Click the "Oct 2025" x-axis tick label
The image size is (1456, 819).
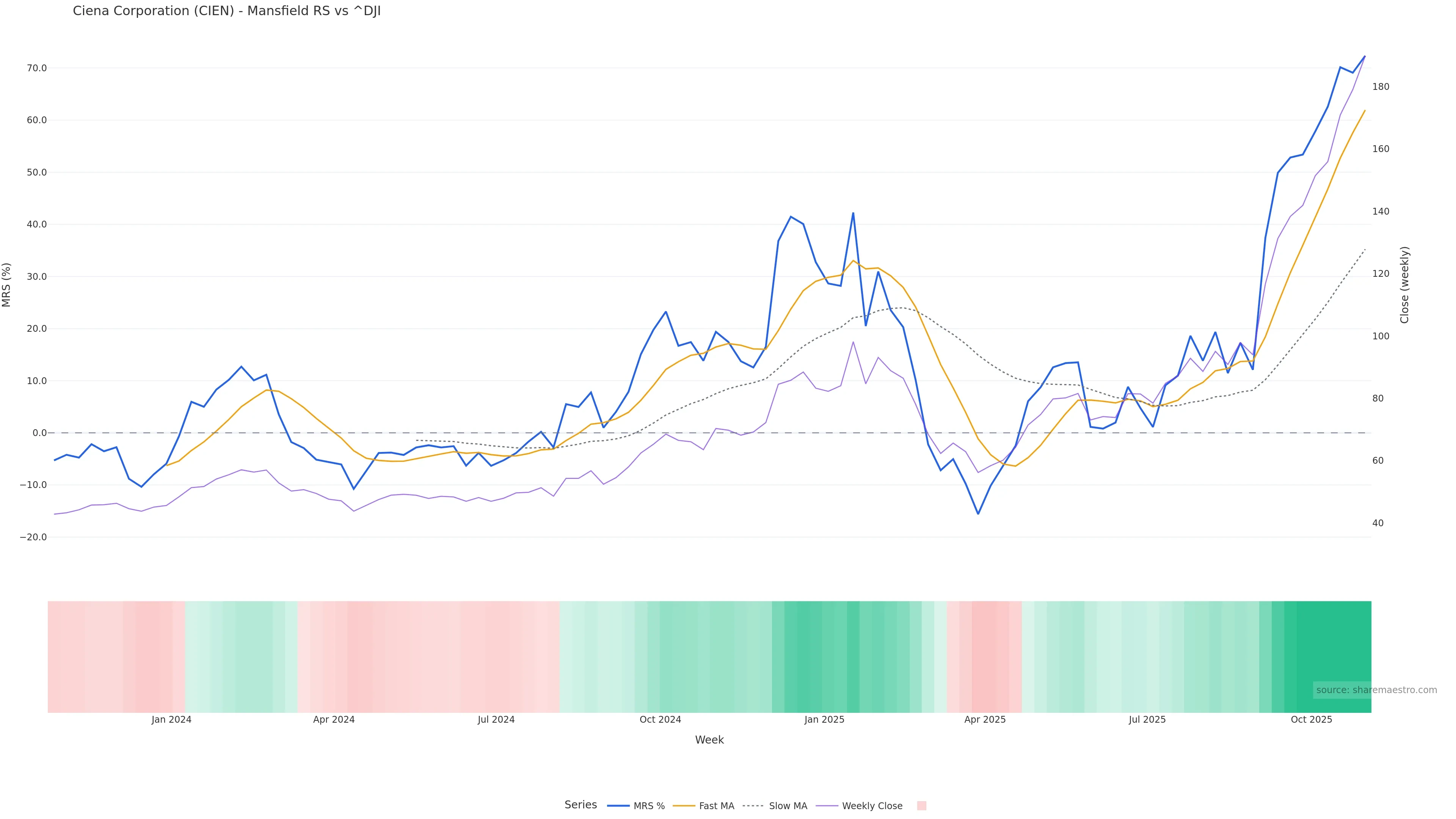1311,720
